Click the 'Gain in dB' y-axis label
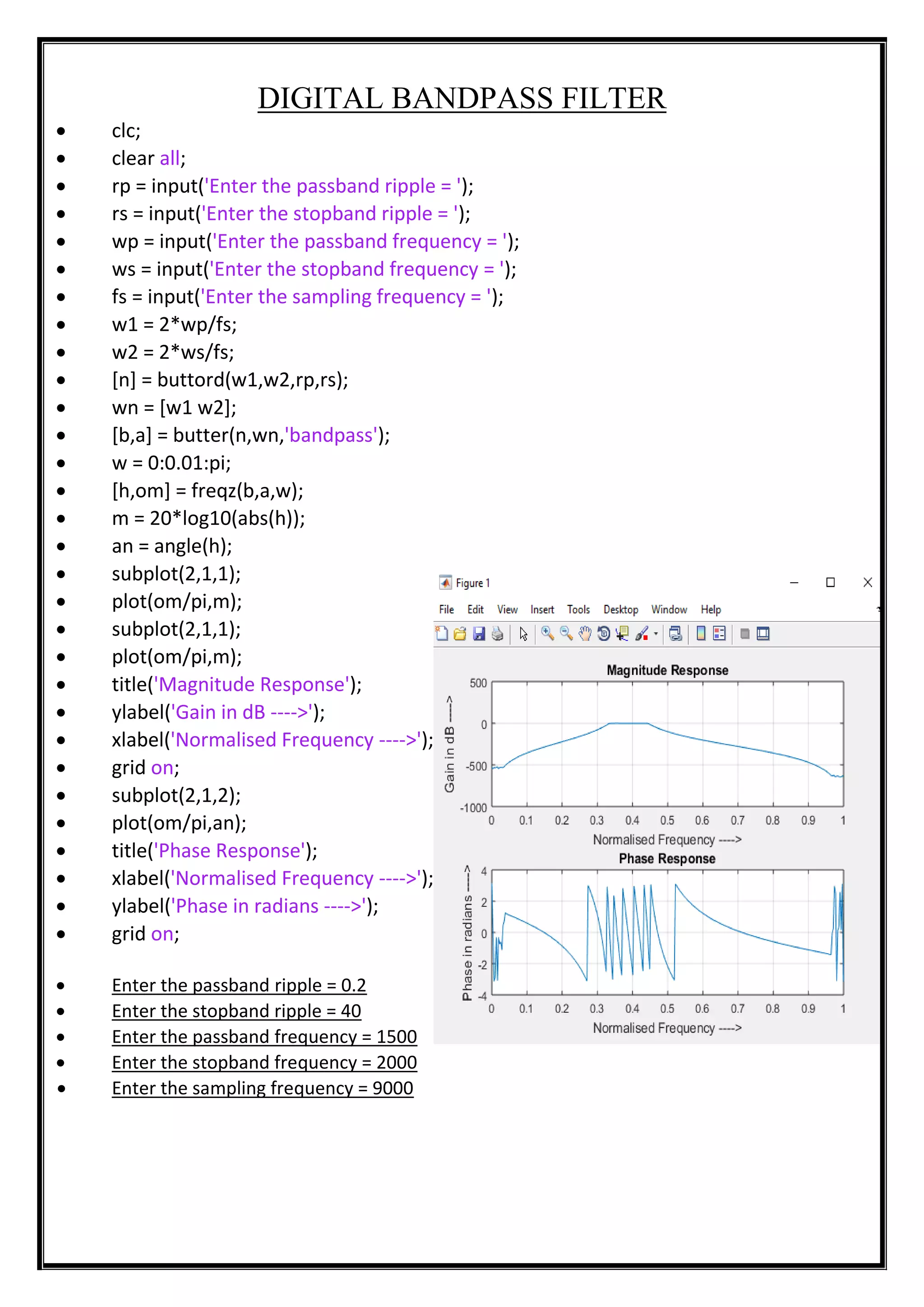Image resolution: width=924 pixels, height=1307 pixels. coord(449,744)
